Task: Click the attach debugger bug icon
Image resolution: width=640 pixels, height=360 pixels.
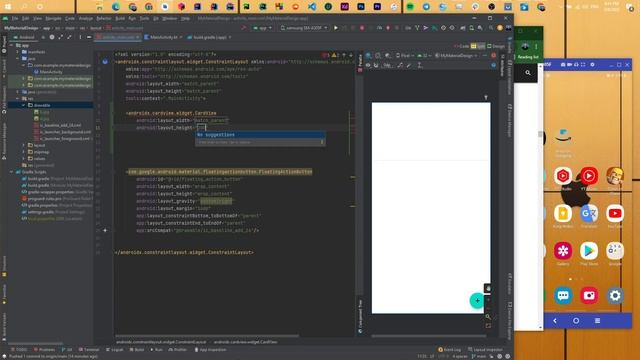Action: (x=388, y=28)
